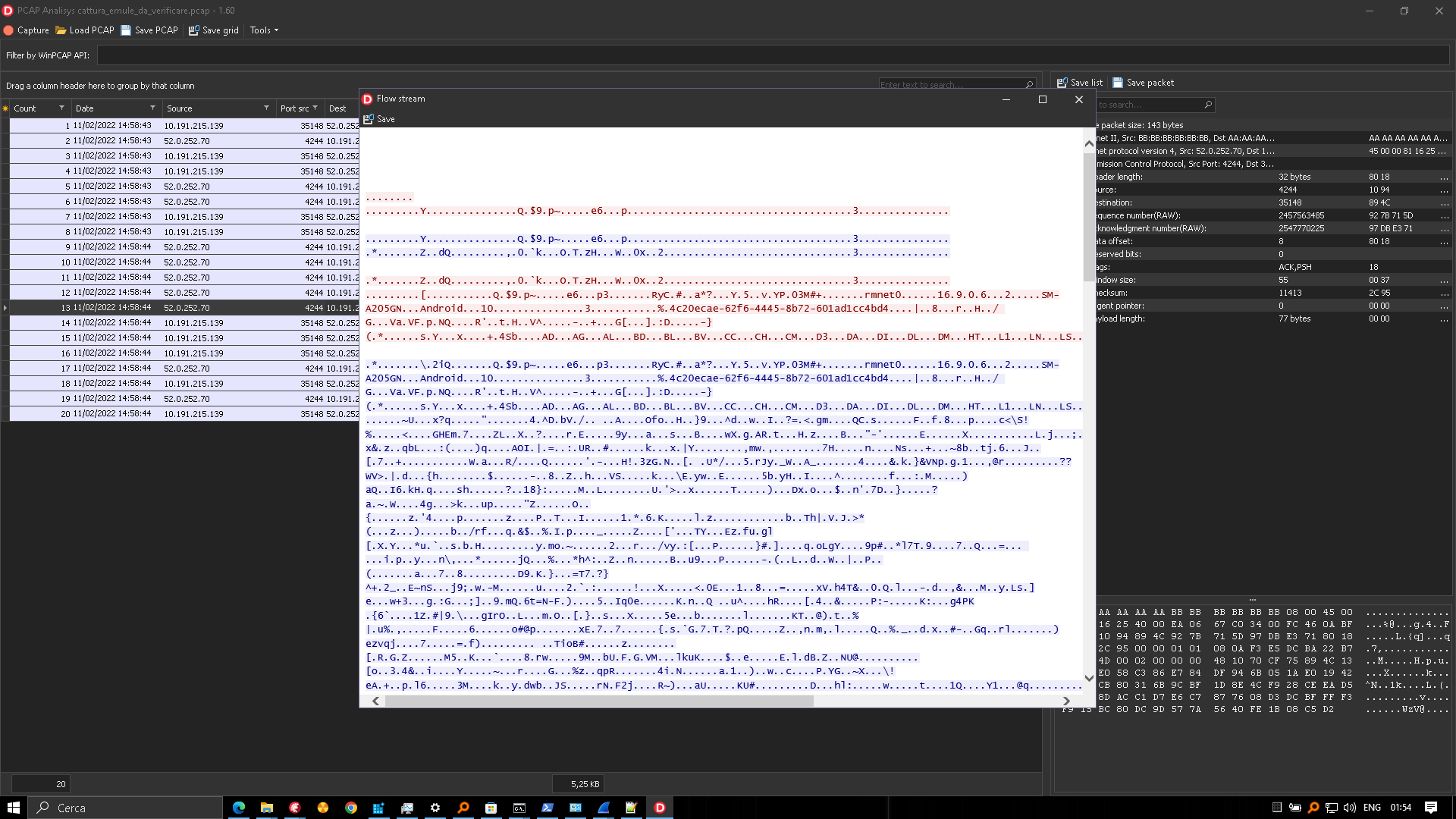1456x819 pixels.
Task: Open the Source column filter
Action: pyautogui.click(x=266, y=108)
